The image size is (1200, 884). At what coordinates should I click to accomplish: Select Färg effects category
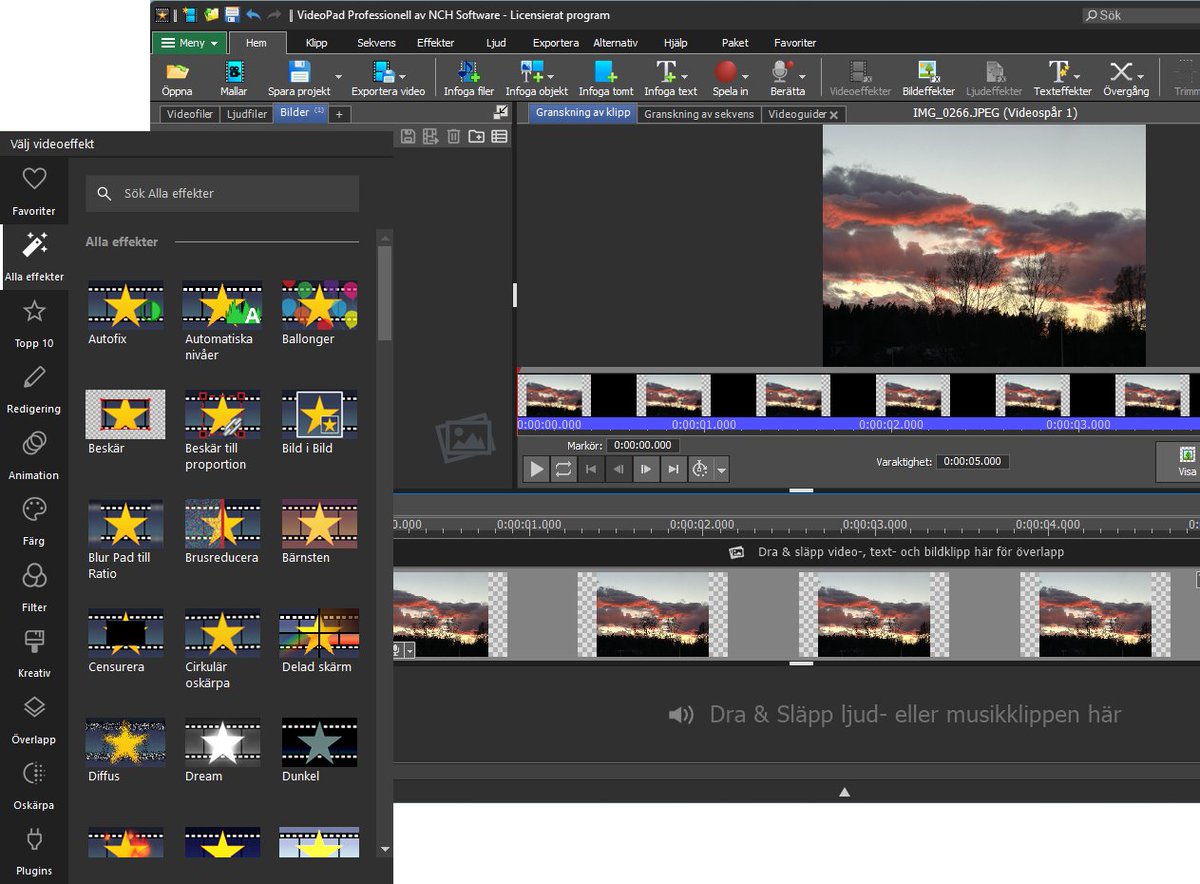click(34, 521)
